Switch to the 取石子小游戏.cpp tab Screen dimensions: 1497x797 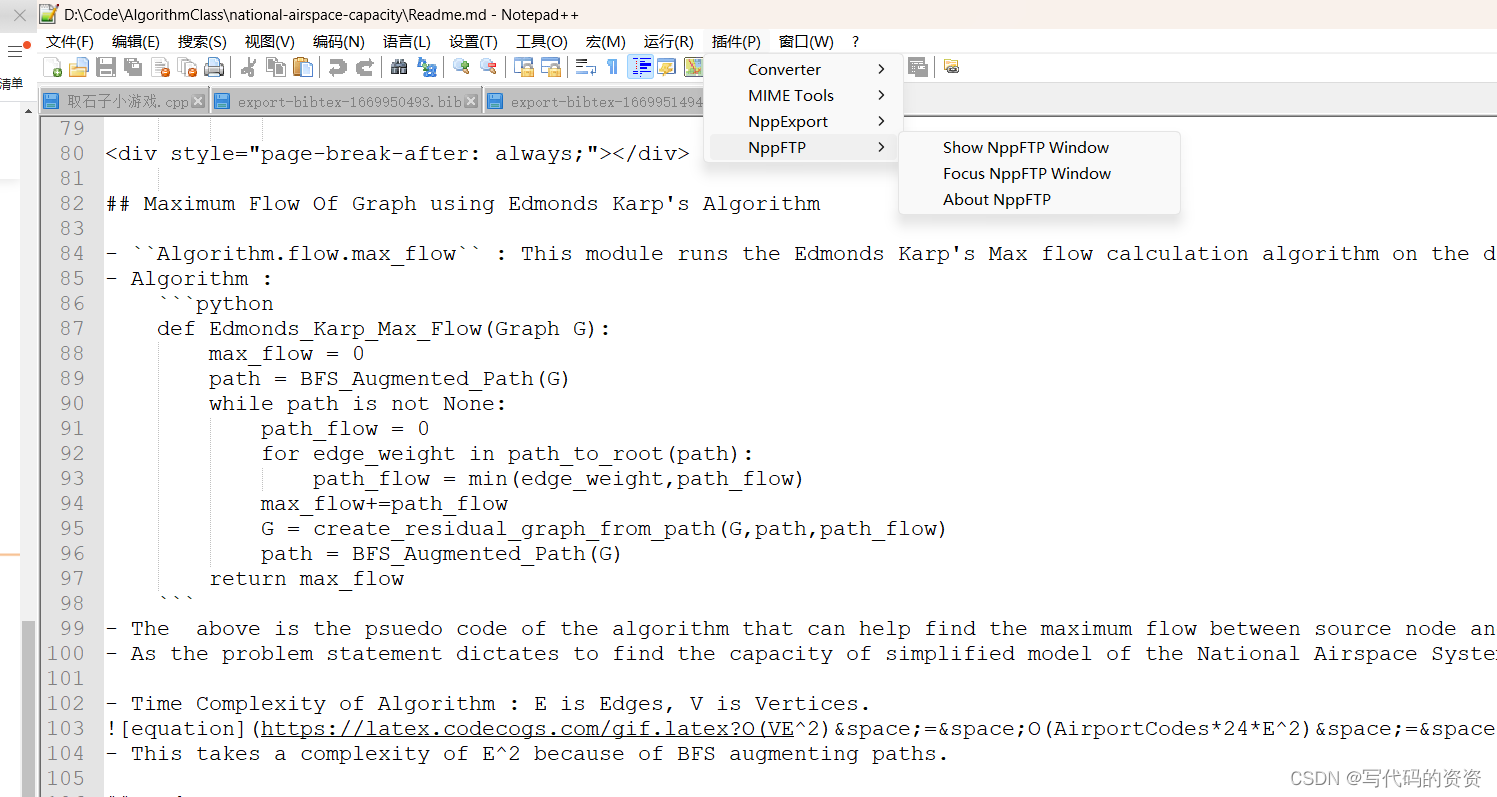coord(124,101)
